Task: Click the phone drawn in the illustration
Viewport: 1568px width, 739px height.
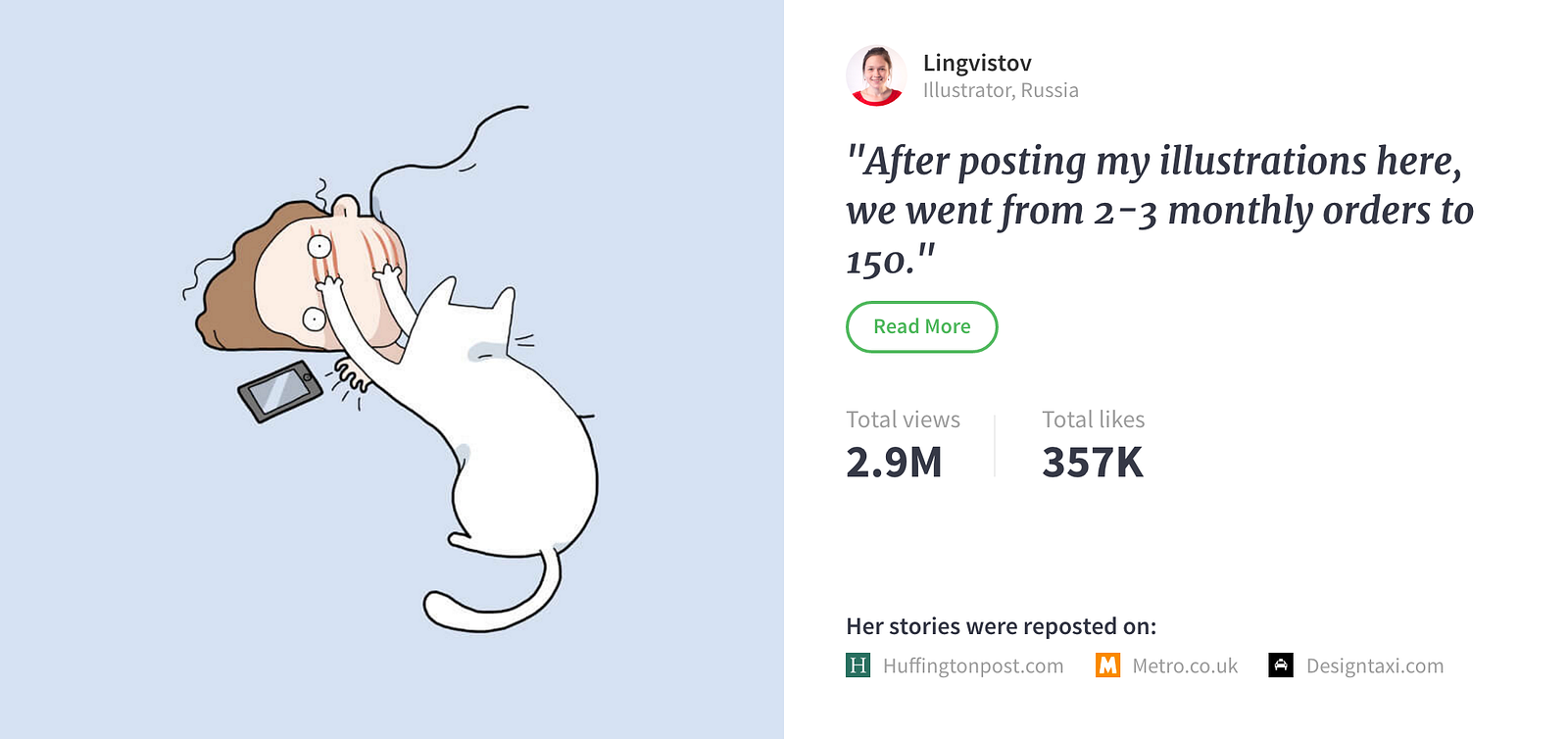Action: tap(280, 391)
